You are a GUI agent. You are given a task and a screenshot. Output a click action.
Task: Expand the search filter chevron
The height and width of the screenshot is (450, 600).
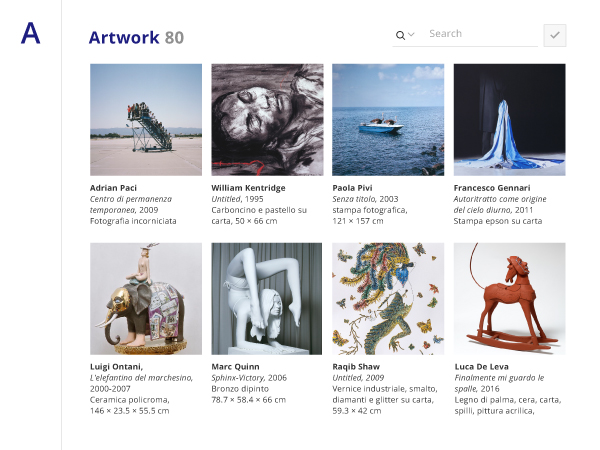411,34
